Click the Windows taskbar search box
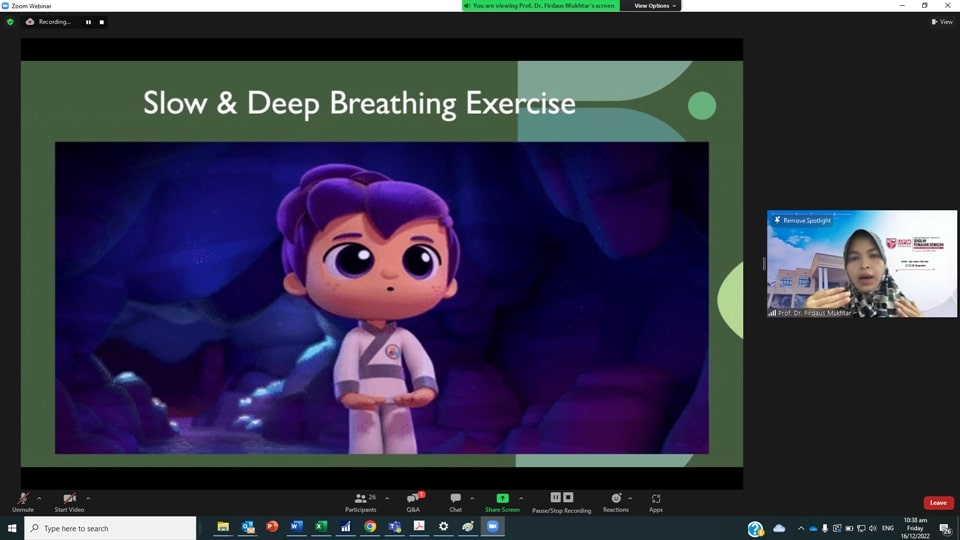Image resolution: width=960 pixels, height=540 pixels. click(110, 528)
